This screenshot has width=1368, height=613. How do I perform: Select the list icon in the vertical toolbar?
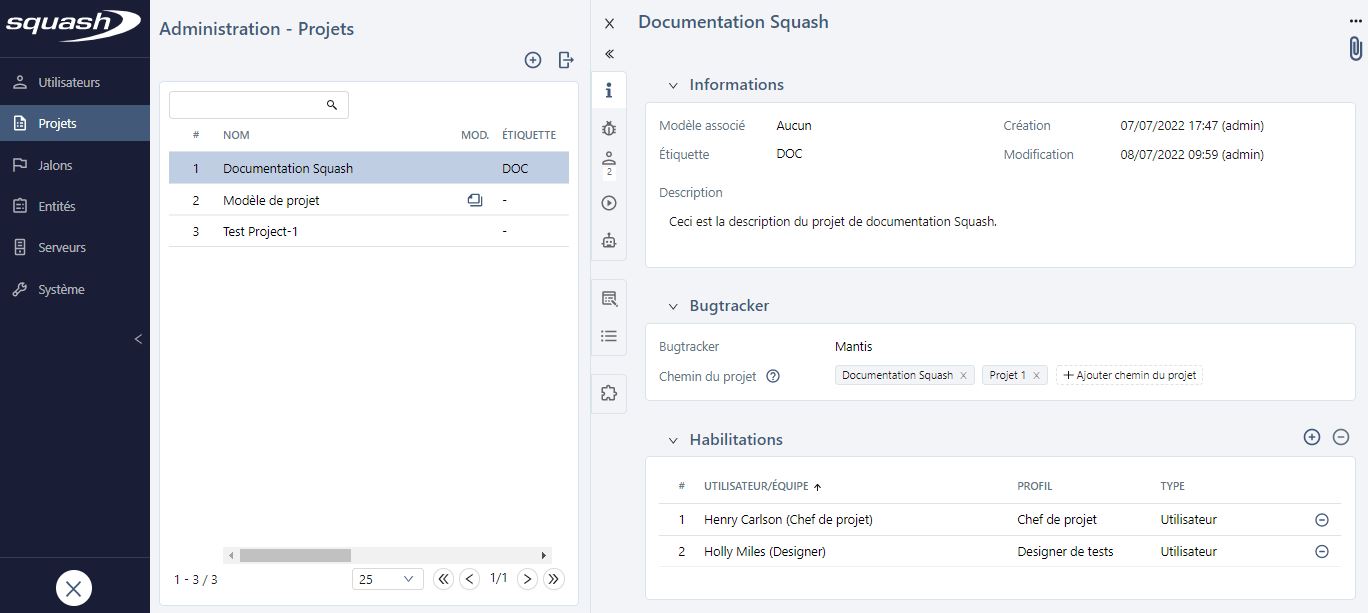[x=609, y=335]
